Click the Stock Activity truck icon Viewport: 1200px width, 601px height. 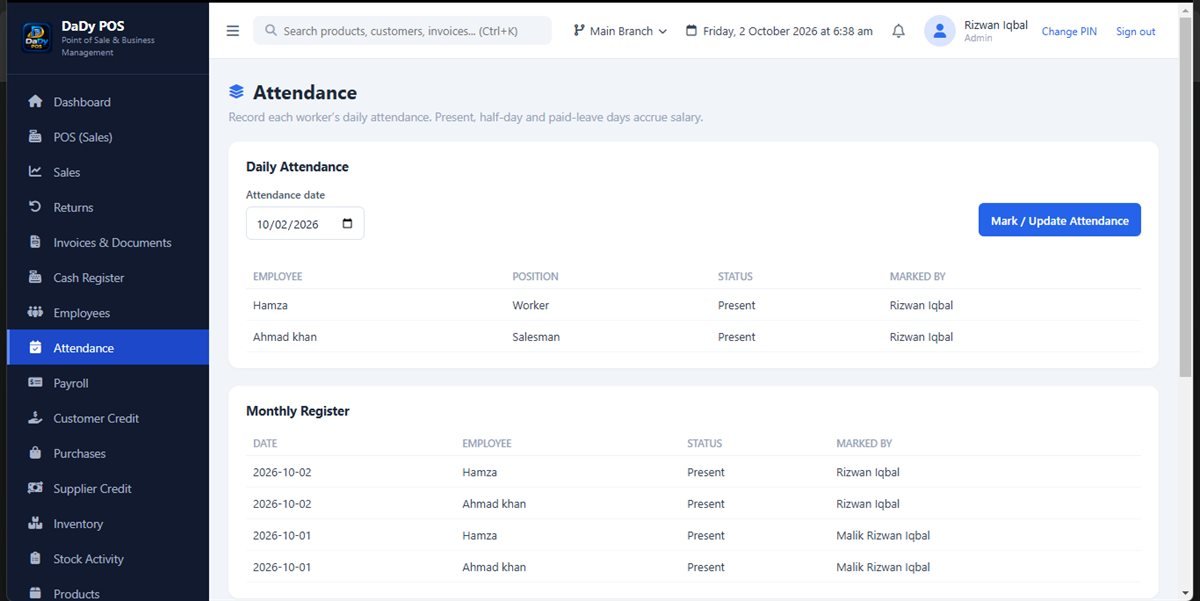(x=35, y=558)
